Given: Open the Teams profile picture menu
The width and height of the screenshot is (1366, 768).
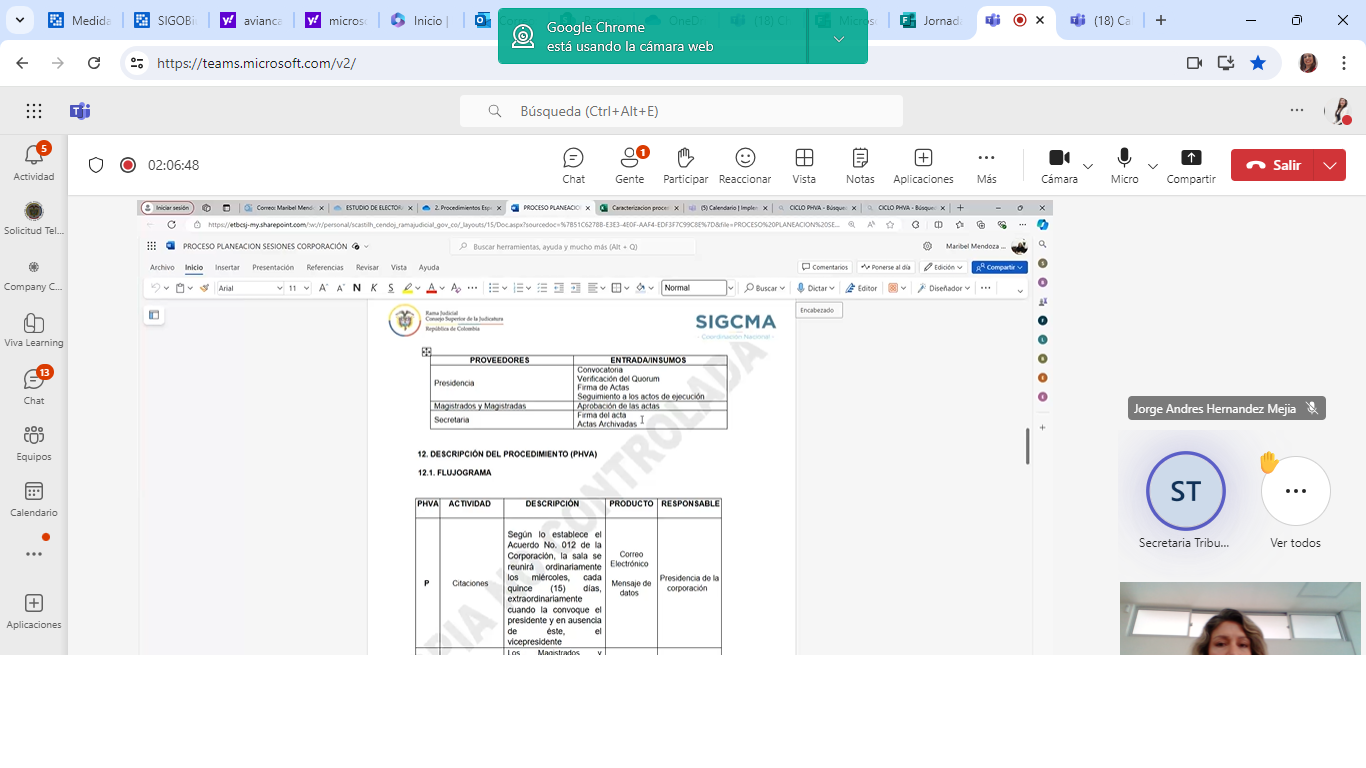Looking at the screenshot, I should [x=1339, y=111].
